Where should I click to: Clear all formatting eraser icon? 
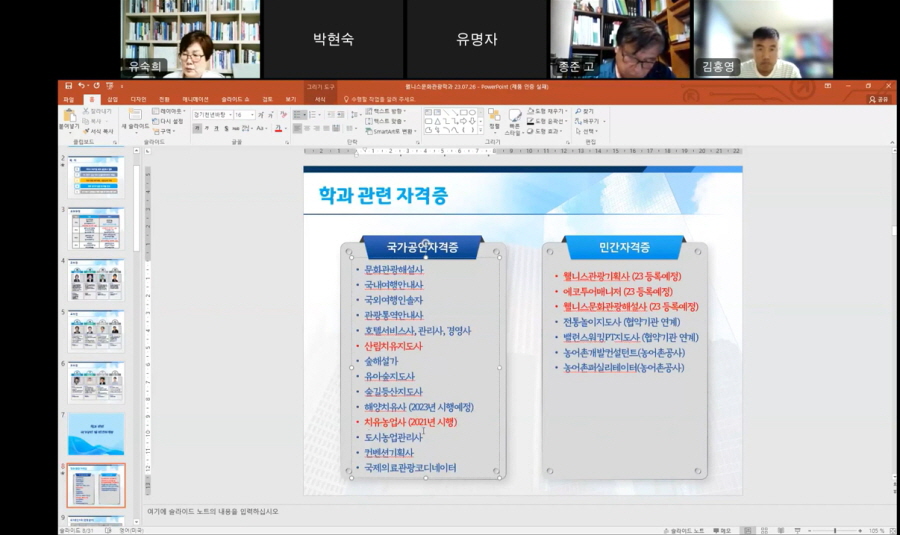283,115
